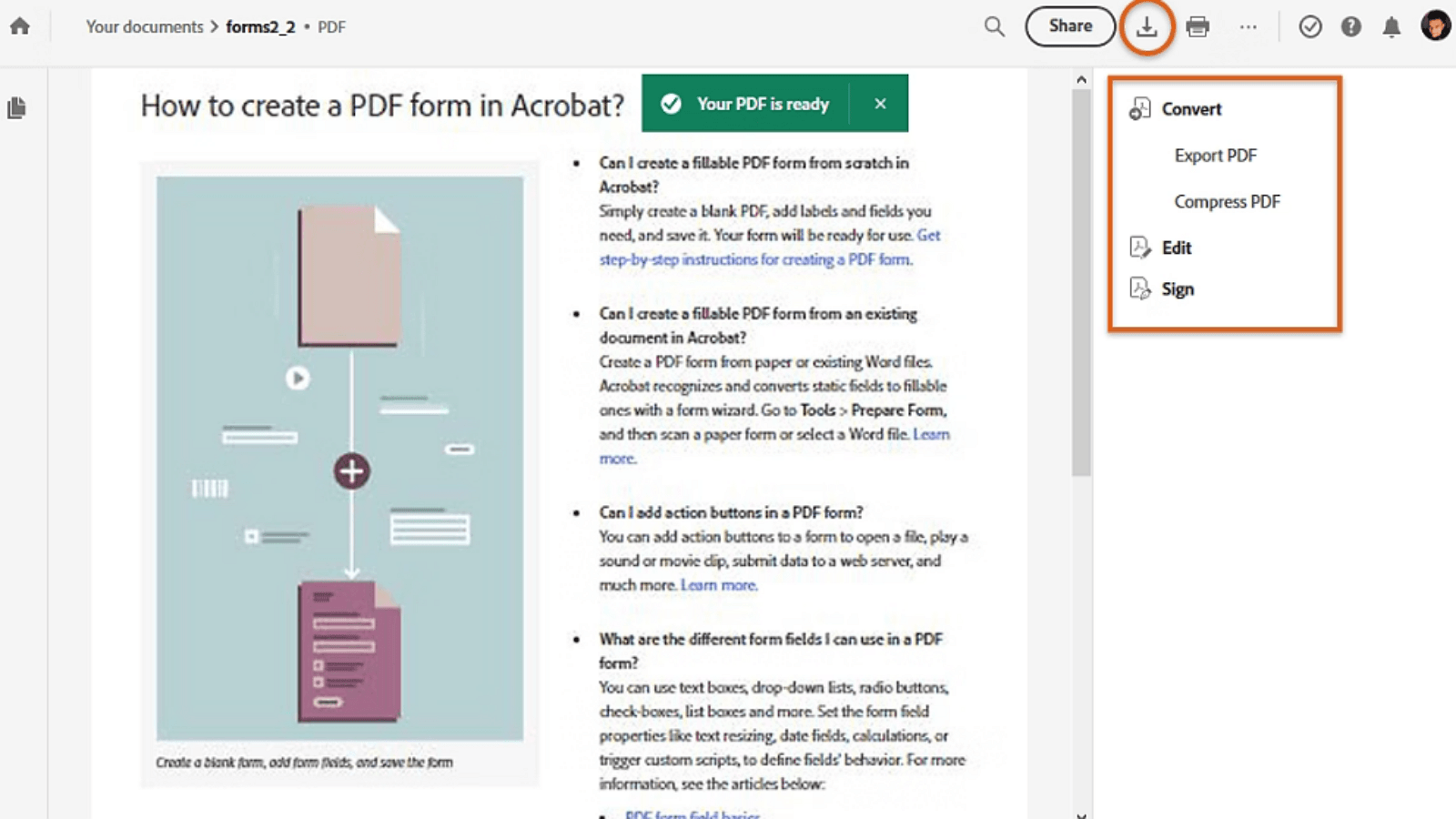Click the Sign tool icon
Image resolution: width=1456 pixels, height=819 pixels.
click(x=1139, y=289)
